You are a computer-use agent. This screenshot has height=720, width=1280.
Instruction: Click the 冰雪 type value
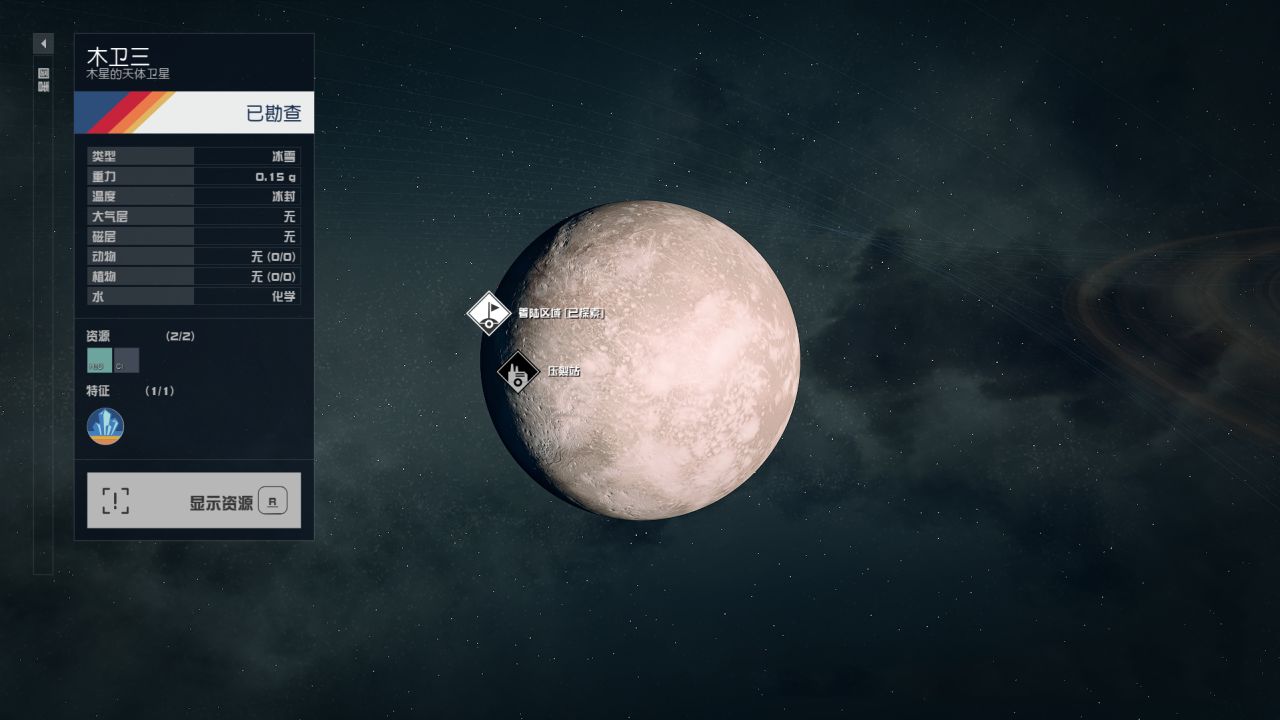point(283,156)
